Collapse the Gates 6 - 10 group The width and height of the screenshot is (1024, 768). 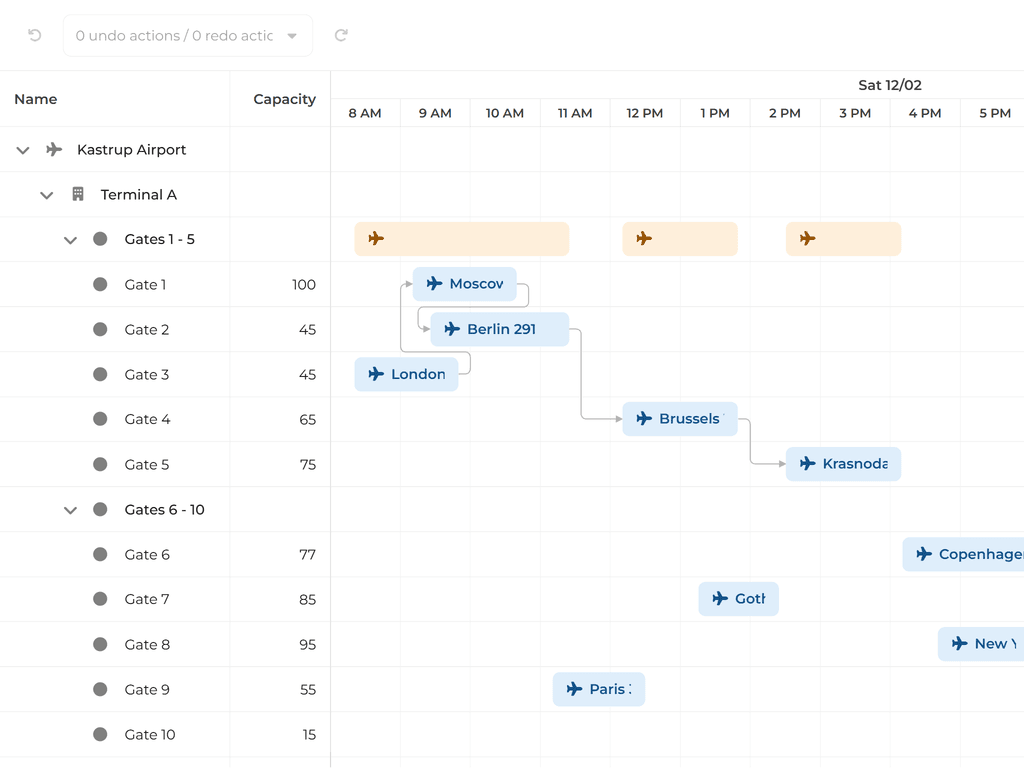pyautogui.click(x=70, y=511)
